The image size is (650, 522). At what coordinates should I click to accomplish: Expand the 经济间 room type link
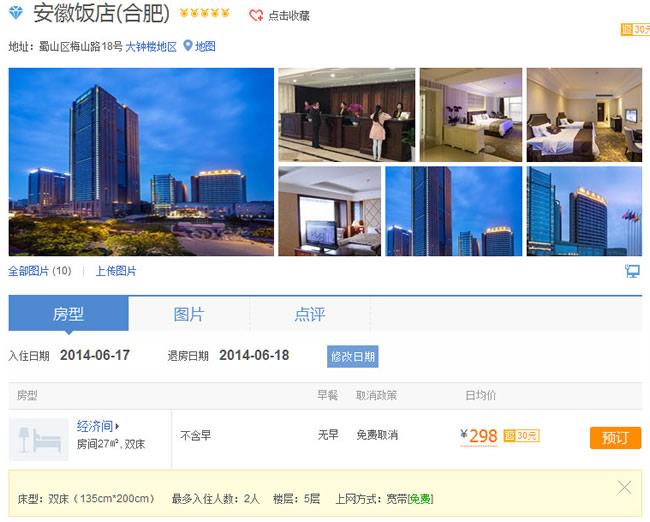coord(98,426)
